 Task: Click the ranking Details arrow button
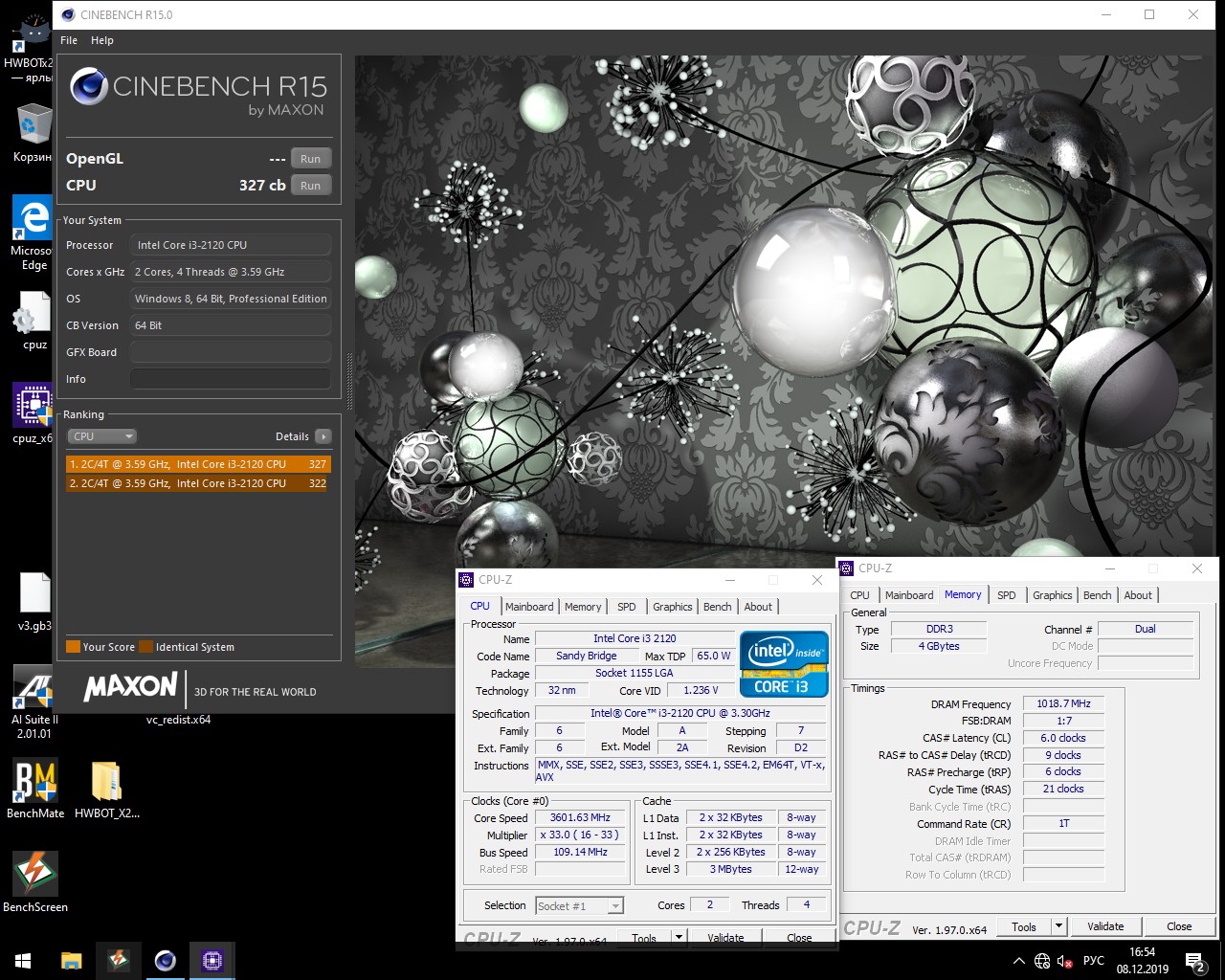click(323, 436)
